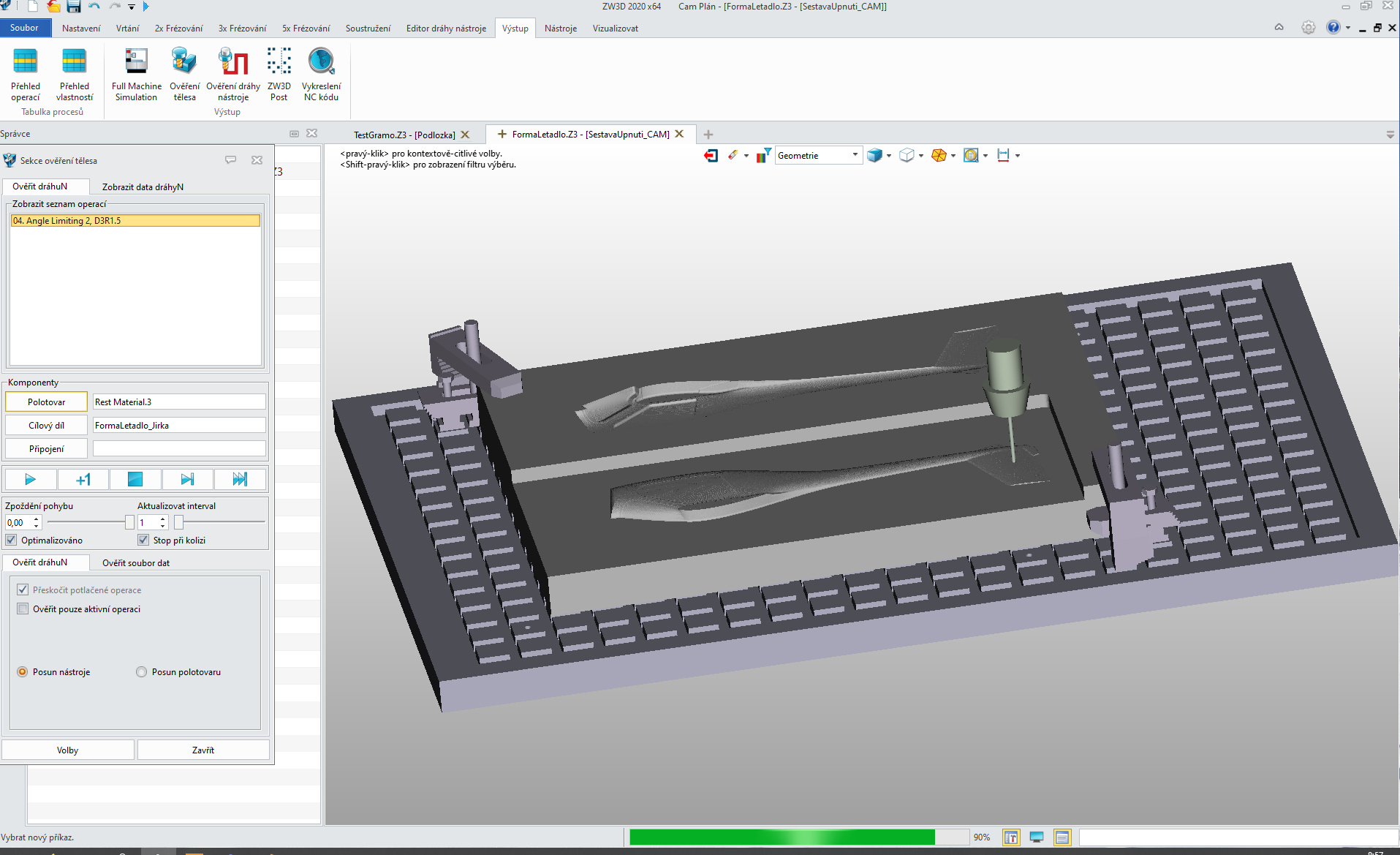Click the Zpoždění pohybu slider handle
Image resolution: width=1400 pixels, height=855 pixels.
pos(129,522)
